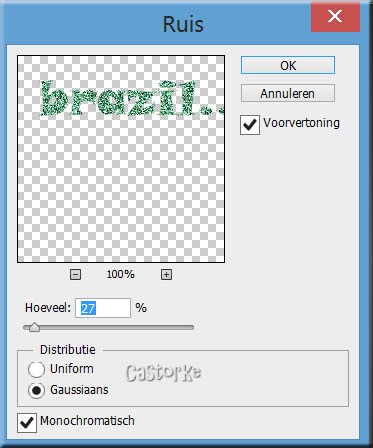Select the Gaussiaans distribution radio button
Screen dimensions: 373x448
point(36,390)
